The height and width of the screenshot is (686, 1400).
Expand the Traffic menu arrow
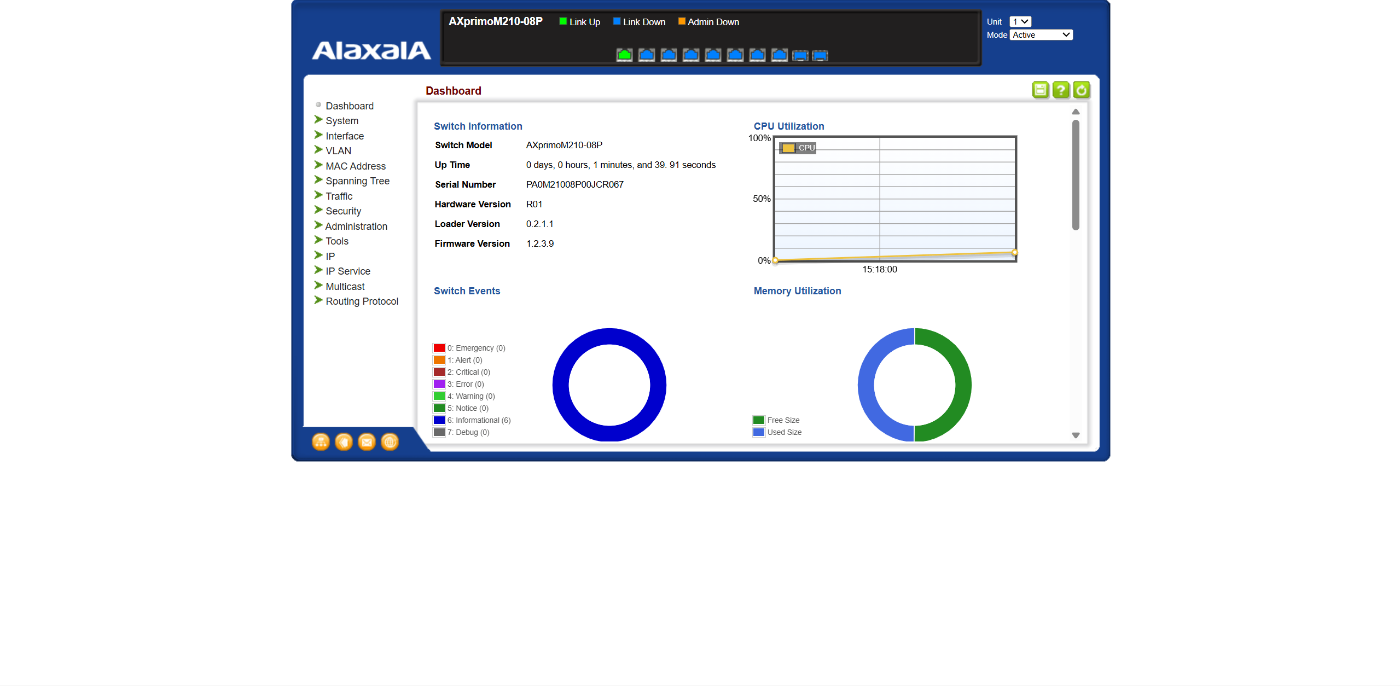(318, 195)
